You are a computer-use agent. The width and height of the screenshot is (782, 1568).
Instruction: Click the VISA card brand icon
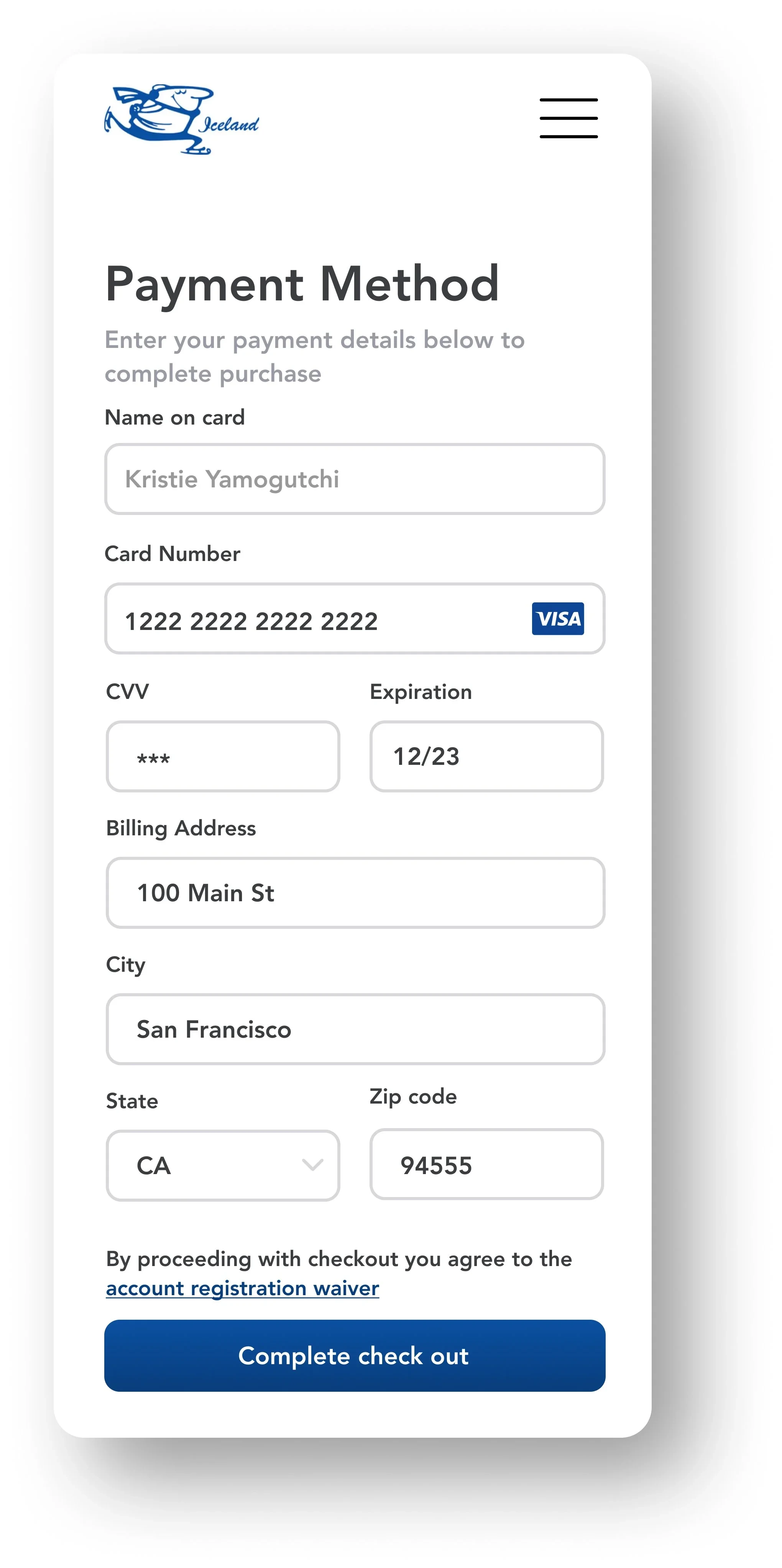pos(557,618)
